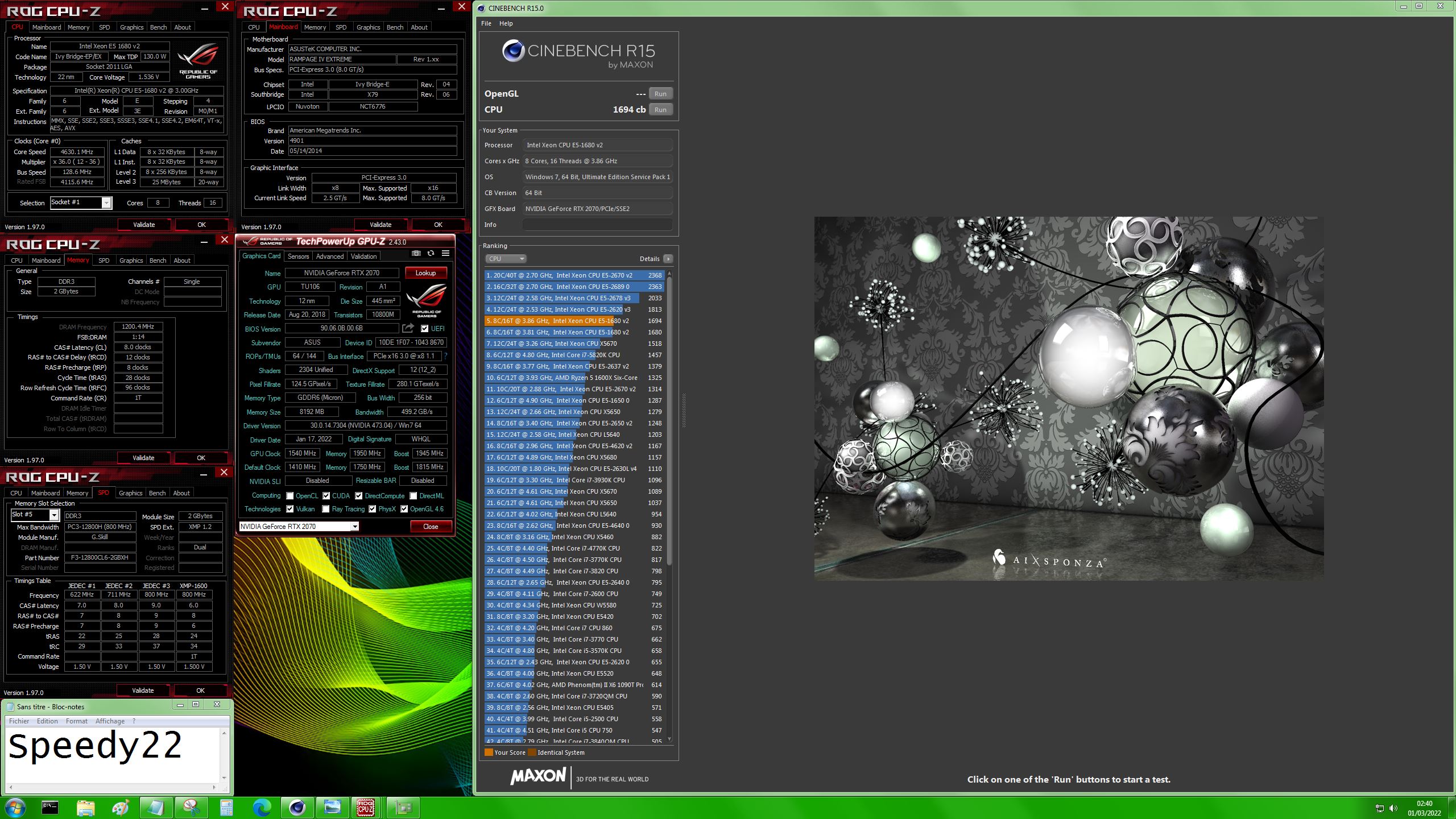Click the Notepad title bar document icon
Screen dimensions: 1456x819
click(10, 706)
